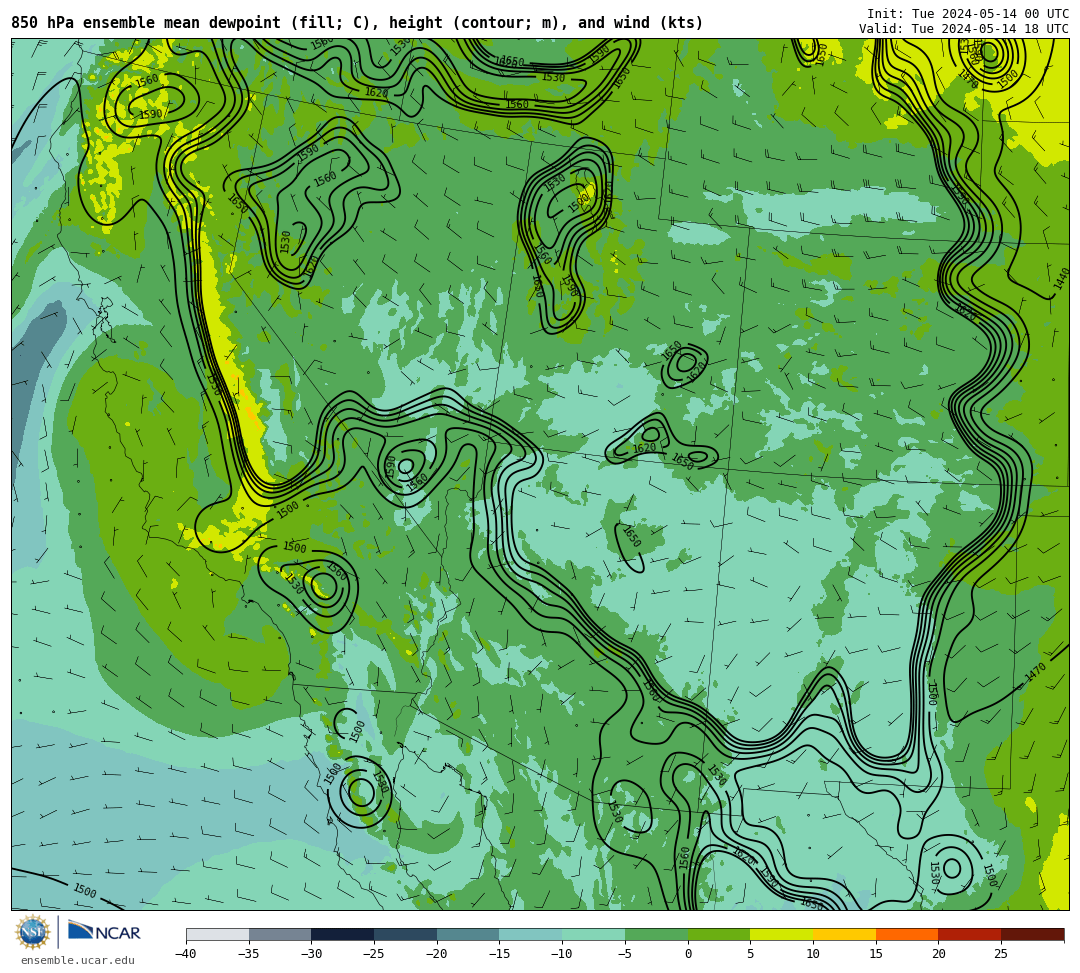Click the olive green 0 to 5 color swatch
This screenshot has width=1080, height=973.
719,934
